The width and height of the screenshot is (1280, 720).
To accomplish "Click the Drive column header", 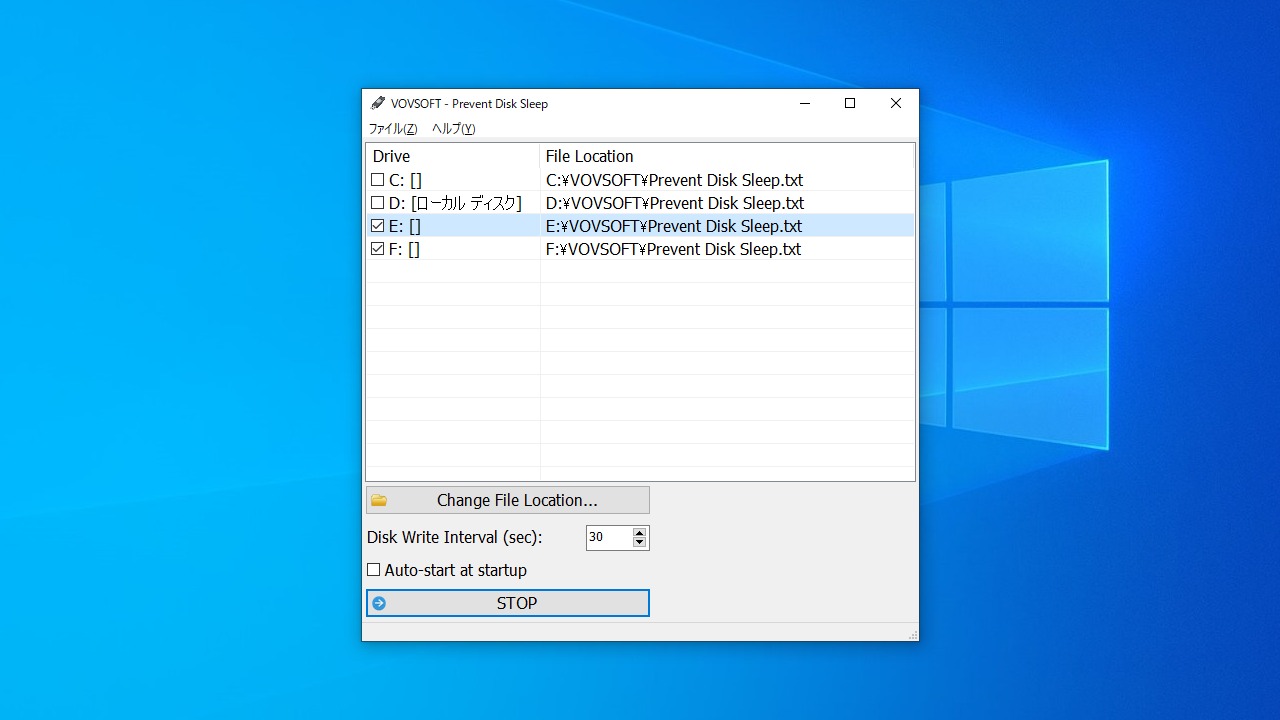I will (453, 156).
